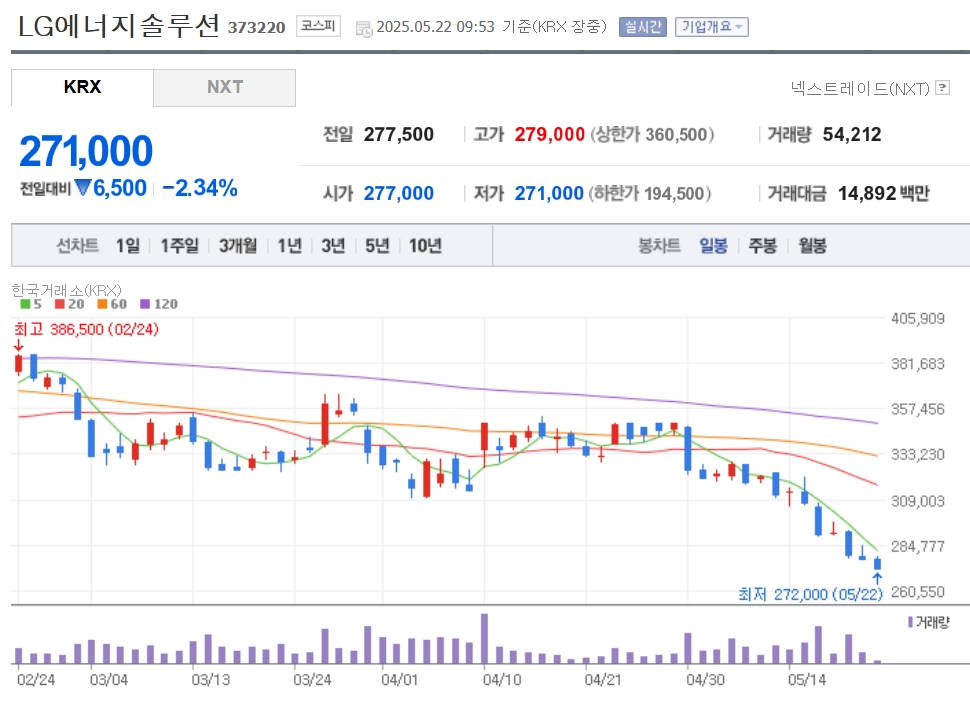The height and width of the screenshot is (712, 970).
Task: Click the 코스피 market badge
Action: pyautogui.click(x=318, y=26)
